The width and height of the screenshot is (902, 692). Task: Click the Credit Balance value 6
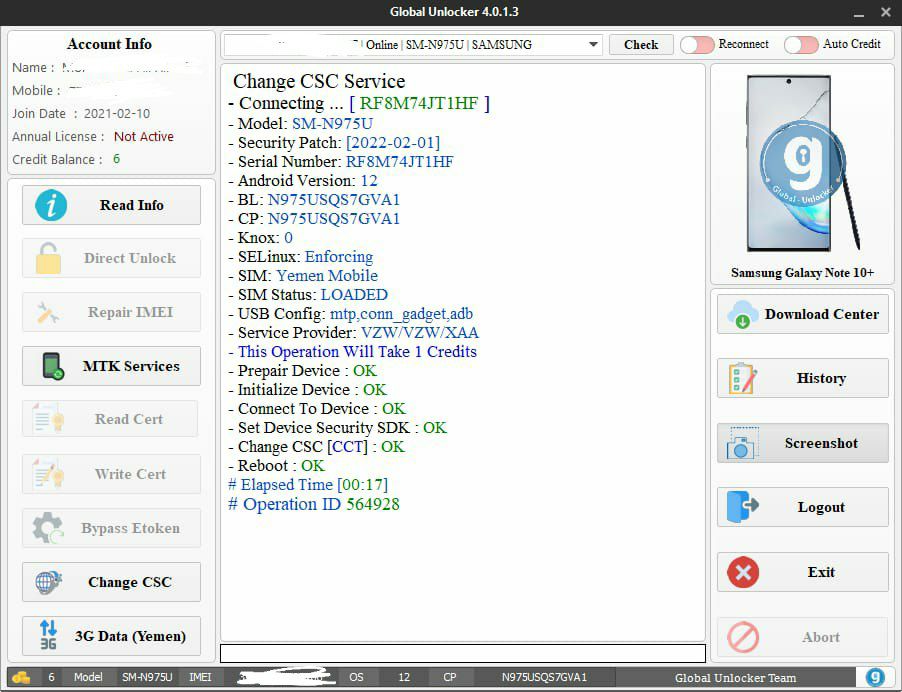click(116, 159)
